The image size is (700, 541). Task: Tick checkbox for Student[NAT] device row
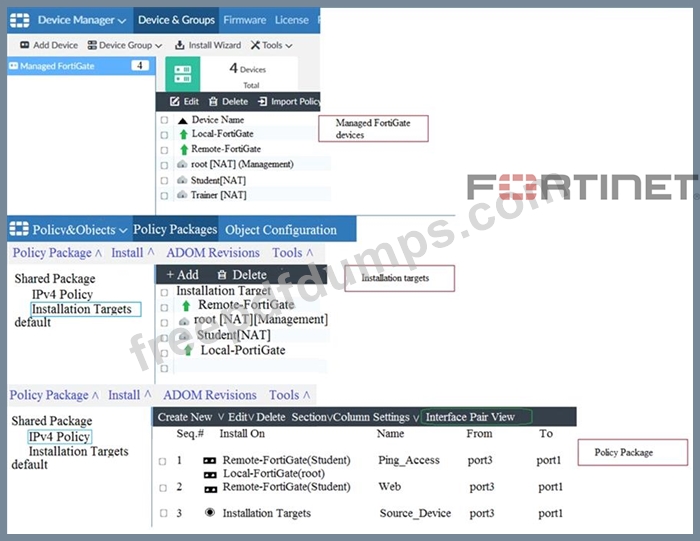[x=164, y=181]
